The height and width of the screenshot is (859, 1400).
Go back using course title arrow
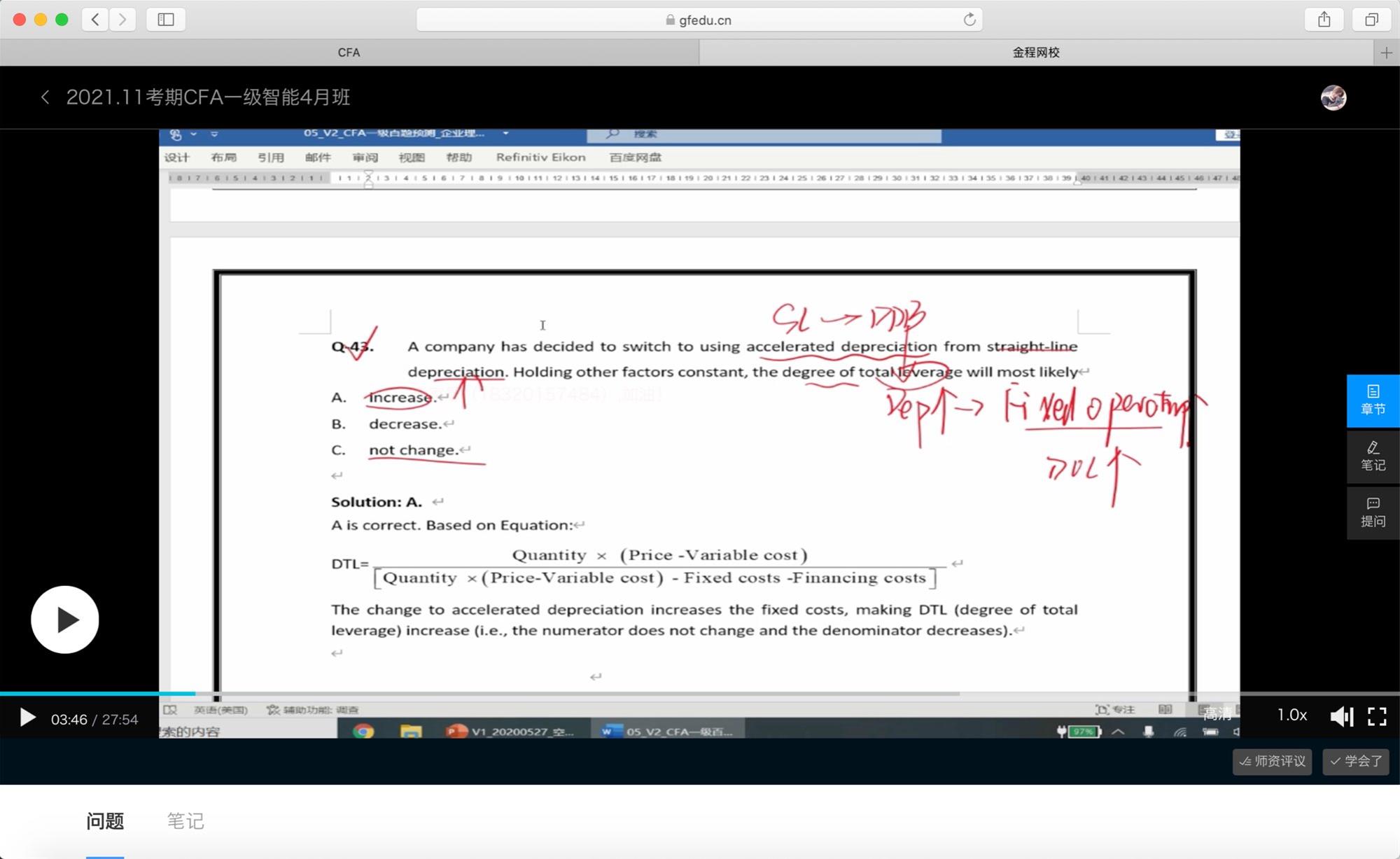(x=45, y=97)
